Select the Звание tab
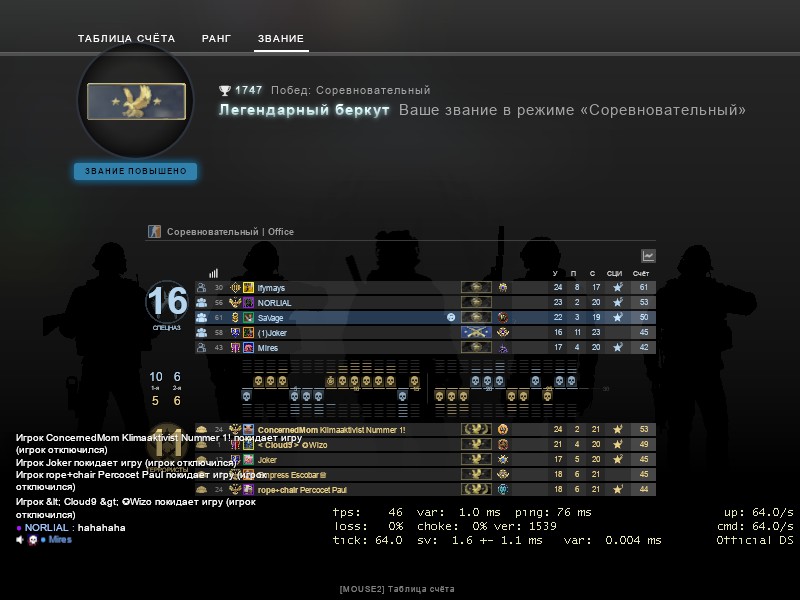 (x=281, y=38)
